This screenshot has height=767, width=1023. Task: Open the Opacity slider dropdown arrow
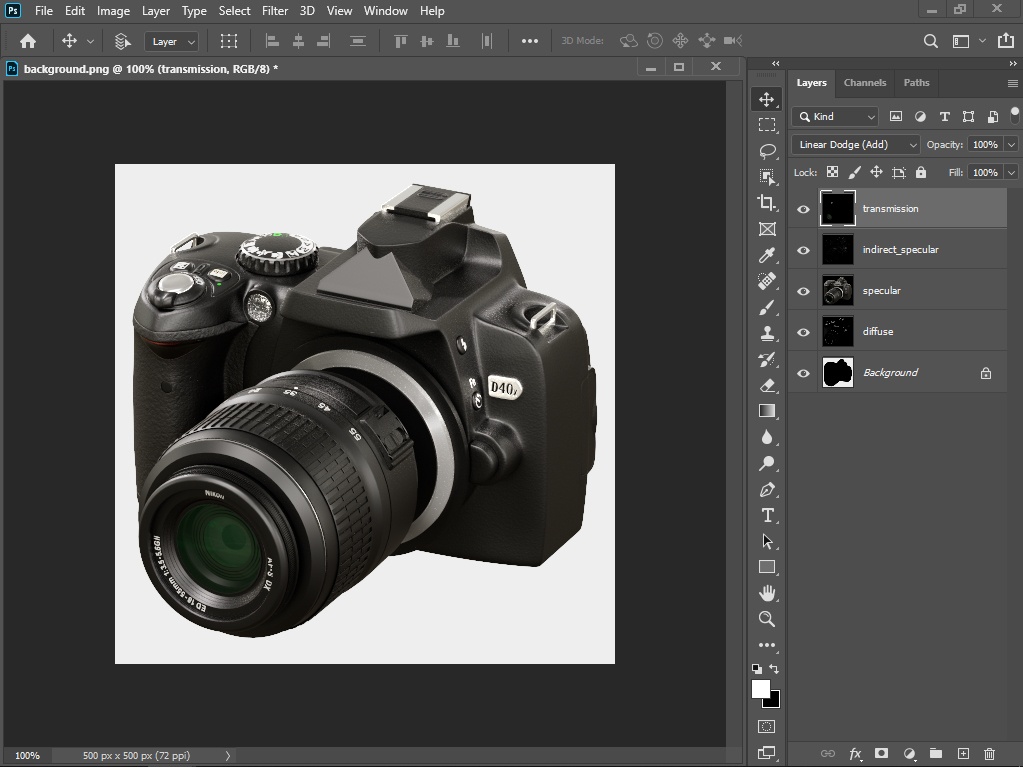tap(1011, 145)
